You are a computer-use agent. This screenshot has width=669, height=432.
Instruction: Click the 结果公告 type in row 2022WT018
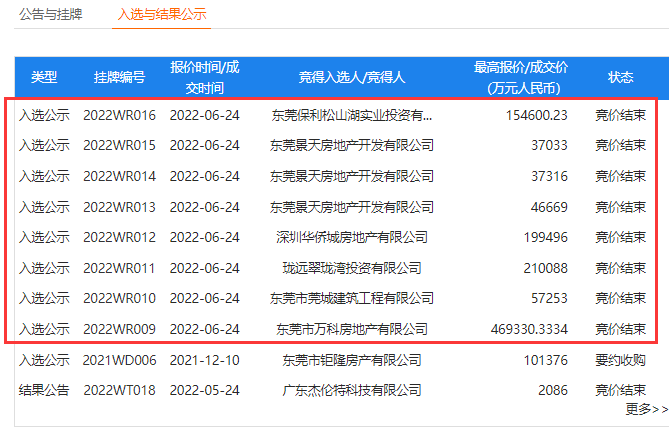click(44, 390)
